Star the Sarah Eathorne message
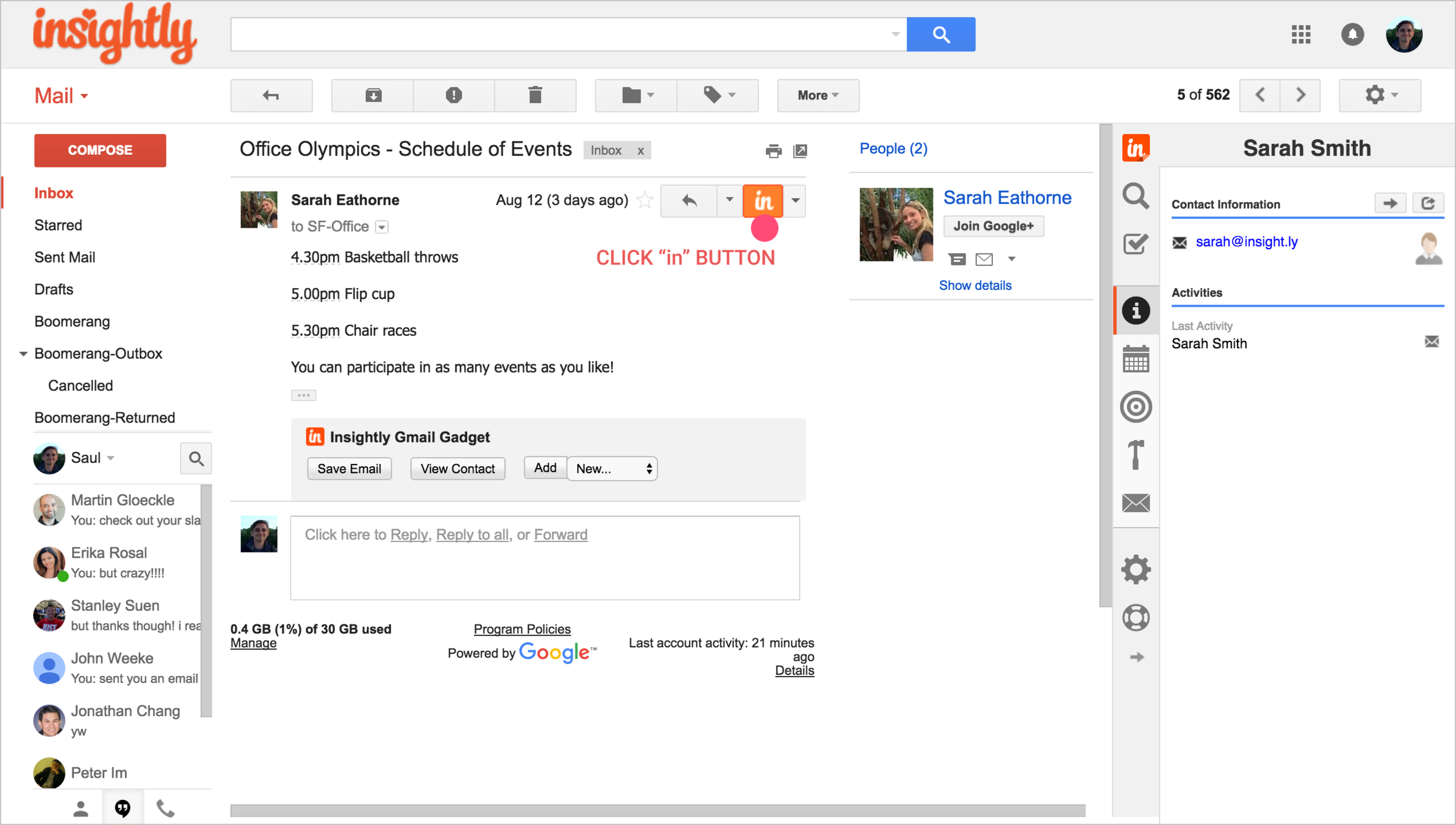 coord(645,200)
